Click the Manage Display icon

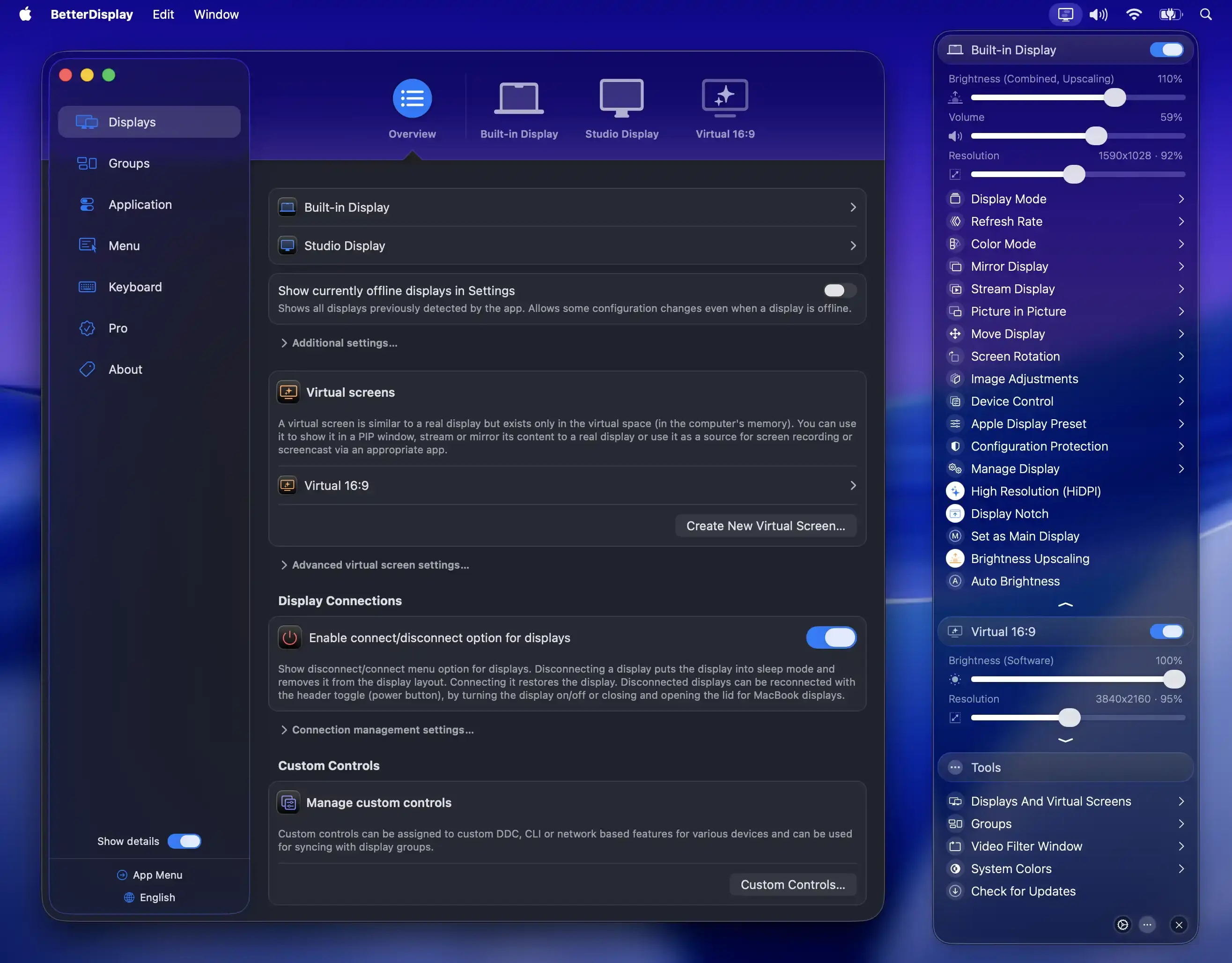pos(954,468)
